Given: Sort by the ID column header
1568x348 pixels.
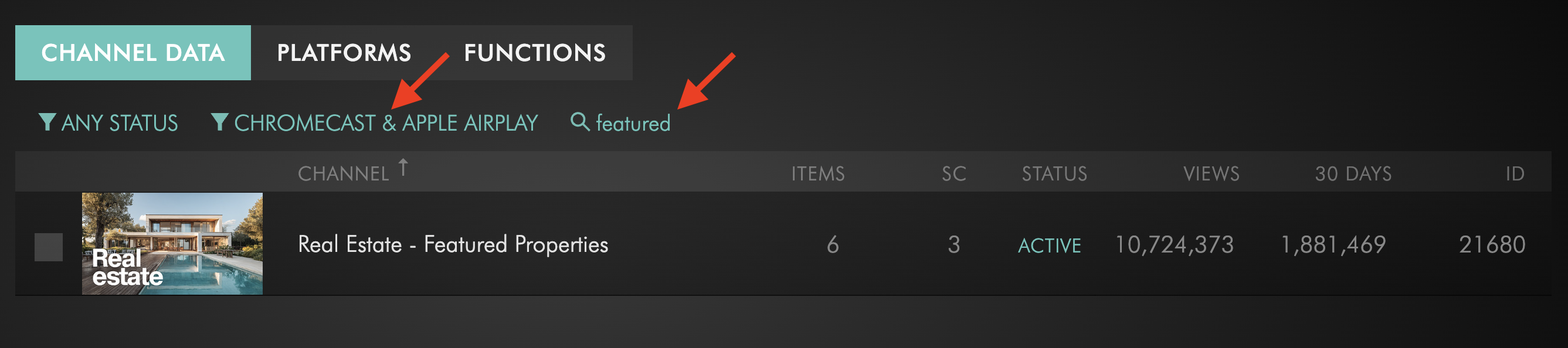Looking at the screenshot, I should 1515,173.
